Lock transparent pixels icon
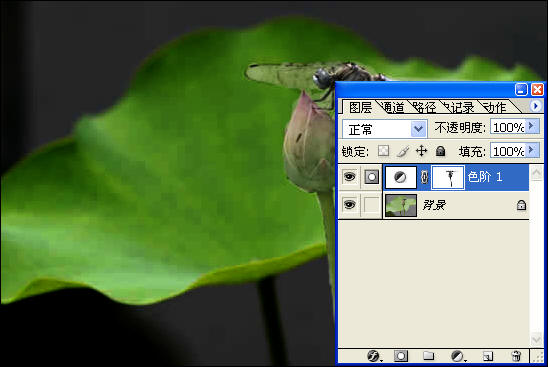Screen dimensions: 548x367 pyautogui.click(x=383, y=151)
